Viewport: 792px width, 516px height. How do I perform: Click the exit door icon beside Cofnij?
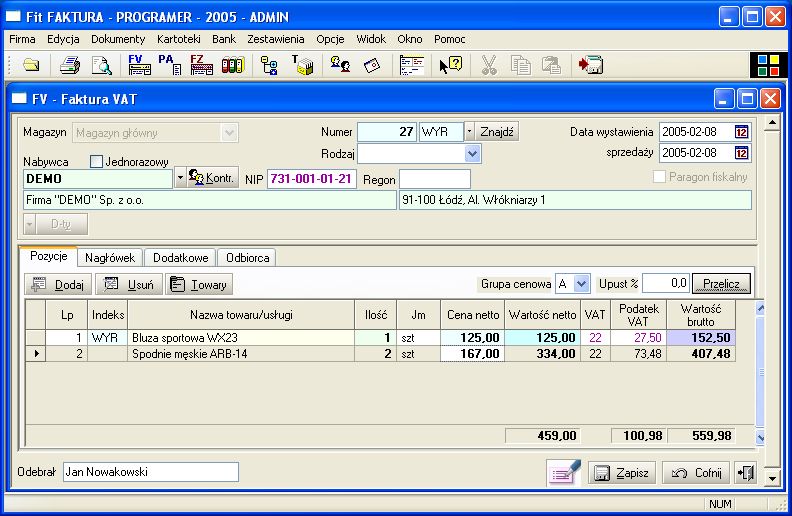[746, 473]
